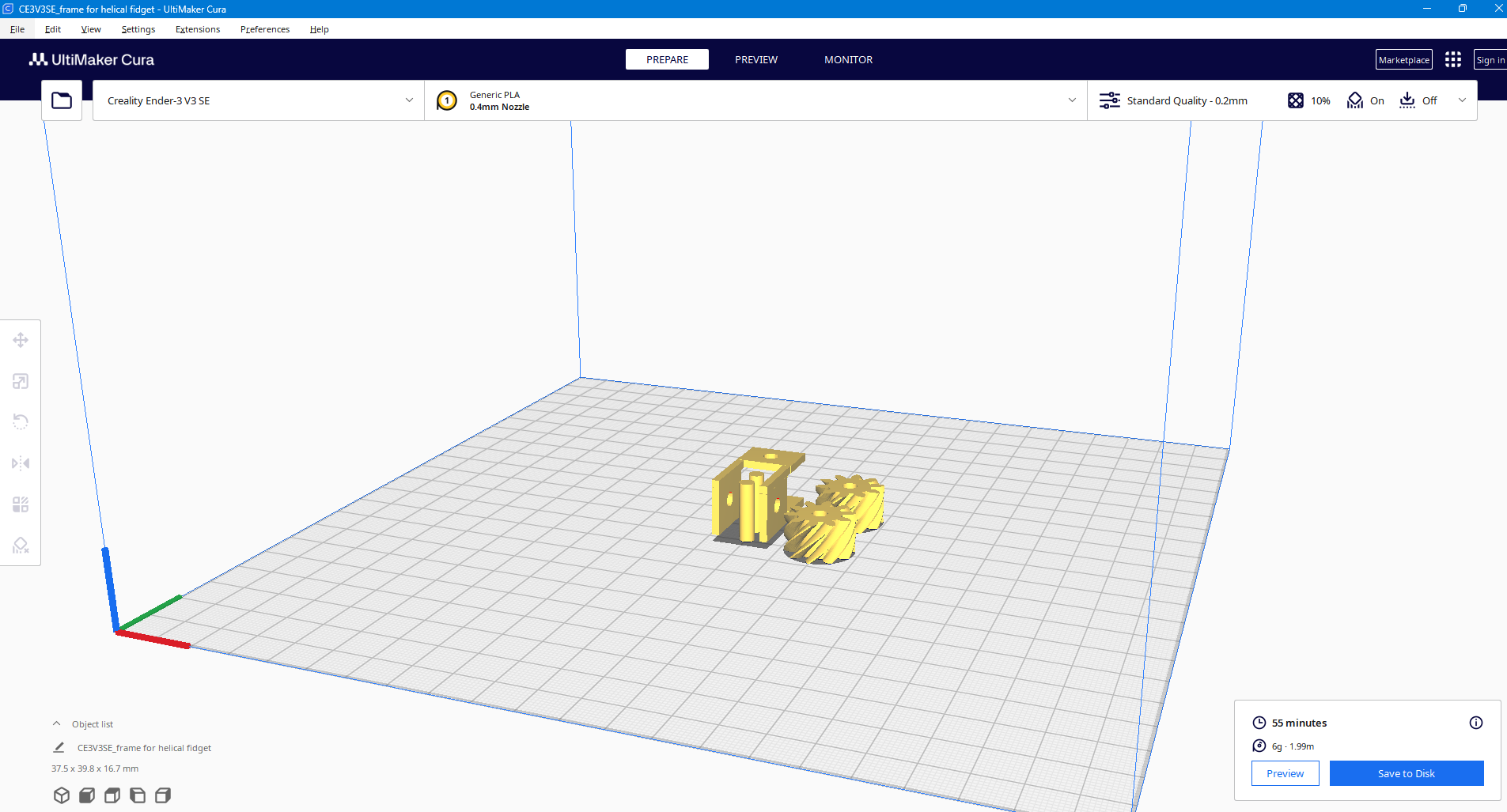Collapse the Object list
This screenshot has width=1507, height=812.
[x=56, y=723]
